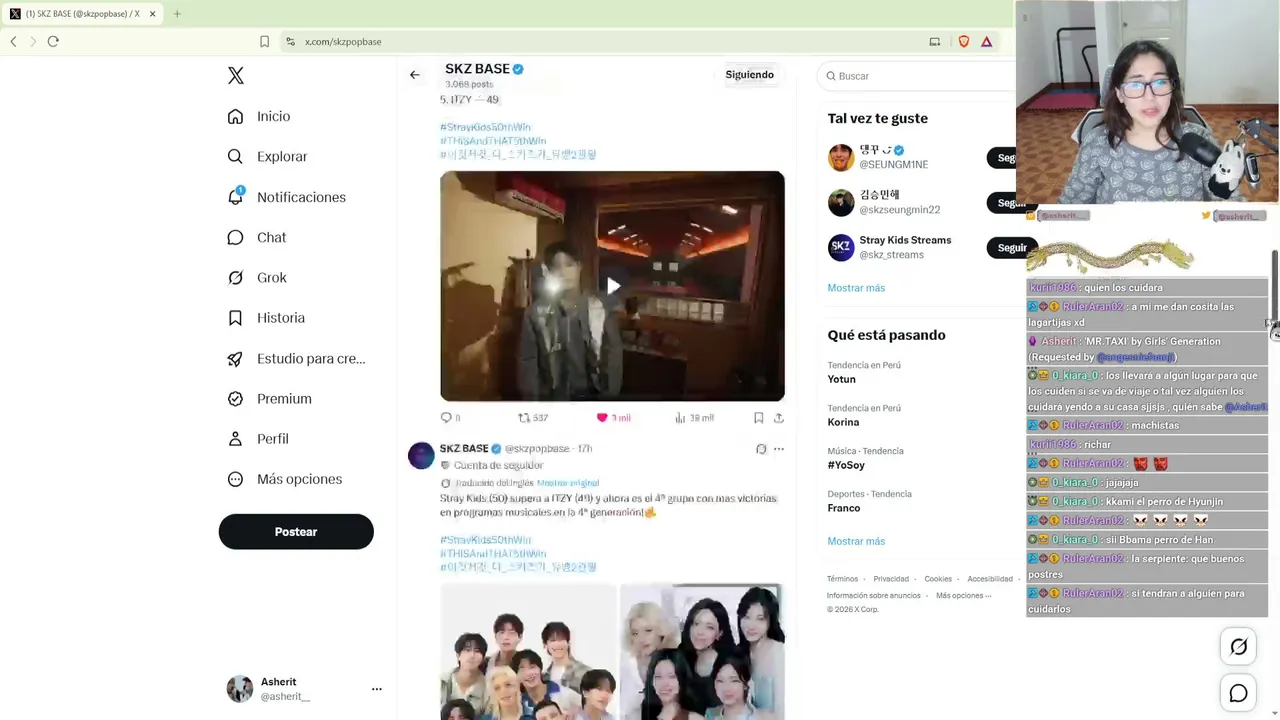Click the browser forward arrow
Screen dimensions: 1280x720
tap(33, 42)
